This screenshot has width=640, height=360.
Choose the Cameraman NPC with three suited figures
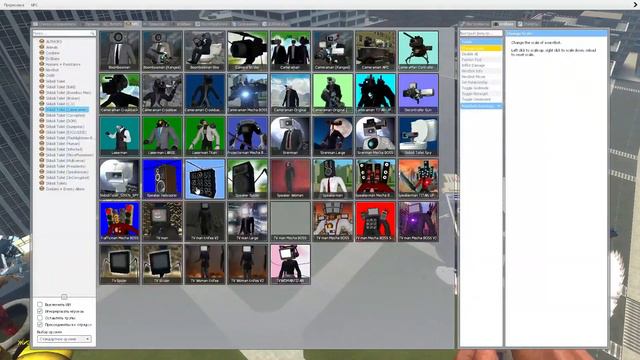click(x=290, y=51)
